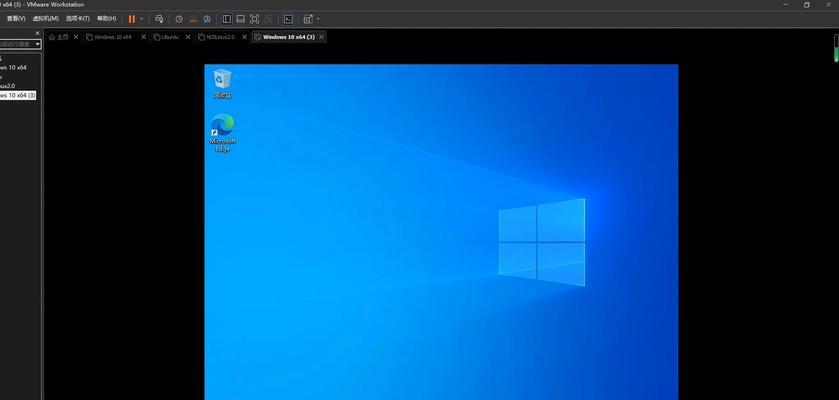Select the Windows 10 x64 (3) tab
The height and width of the screenshot is (400, 839).
coord(285,37)
